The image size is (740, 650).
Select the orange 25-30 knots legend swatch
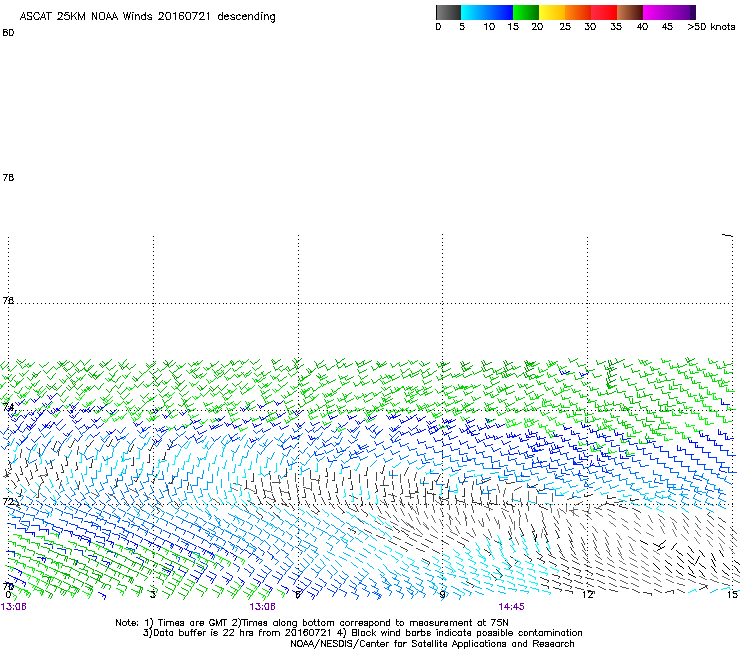tap(578, 12)
